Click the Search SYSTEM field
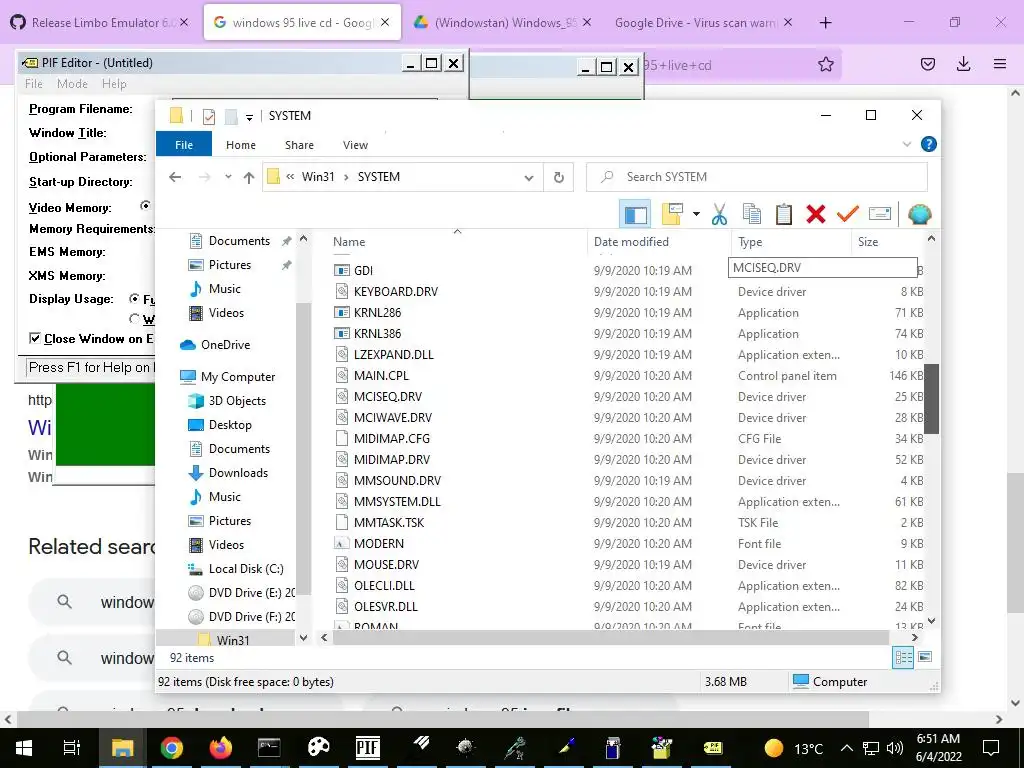Screen dimensions: 1024x768 click(757, 177)
